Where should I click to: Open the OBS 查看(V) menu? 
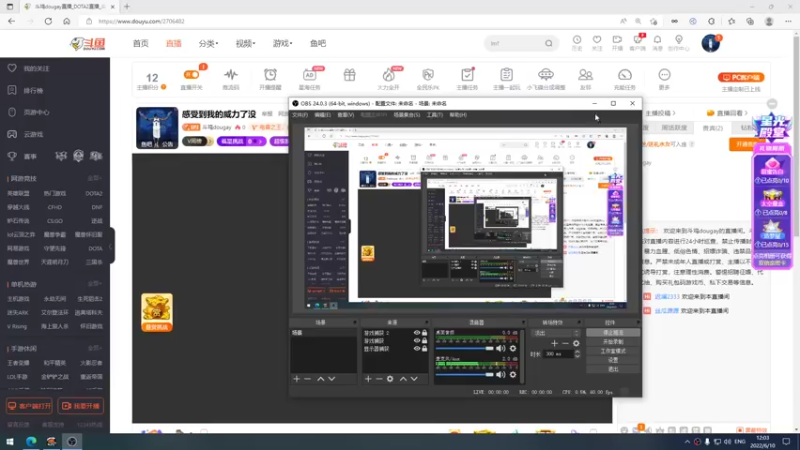(x=345, y=115)
